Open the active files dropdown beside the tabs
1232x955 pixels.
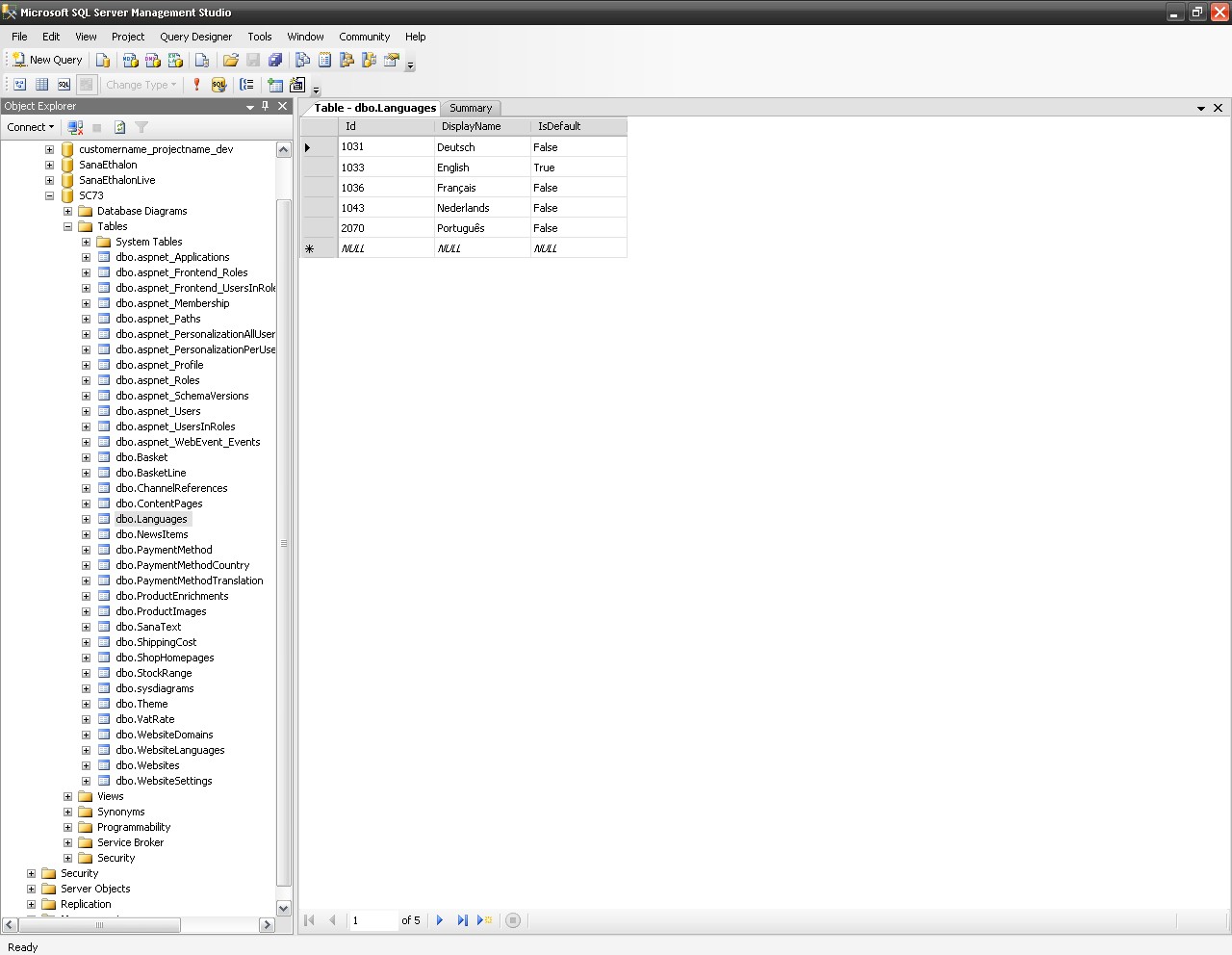coord(1201,108)
